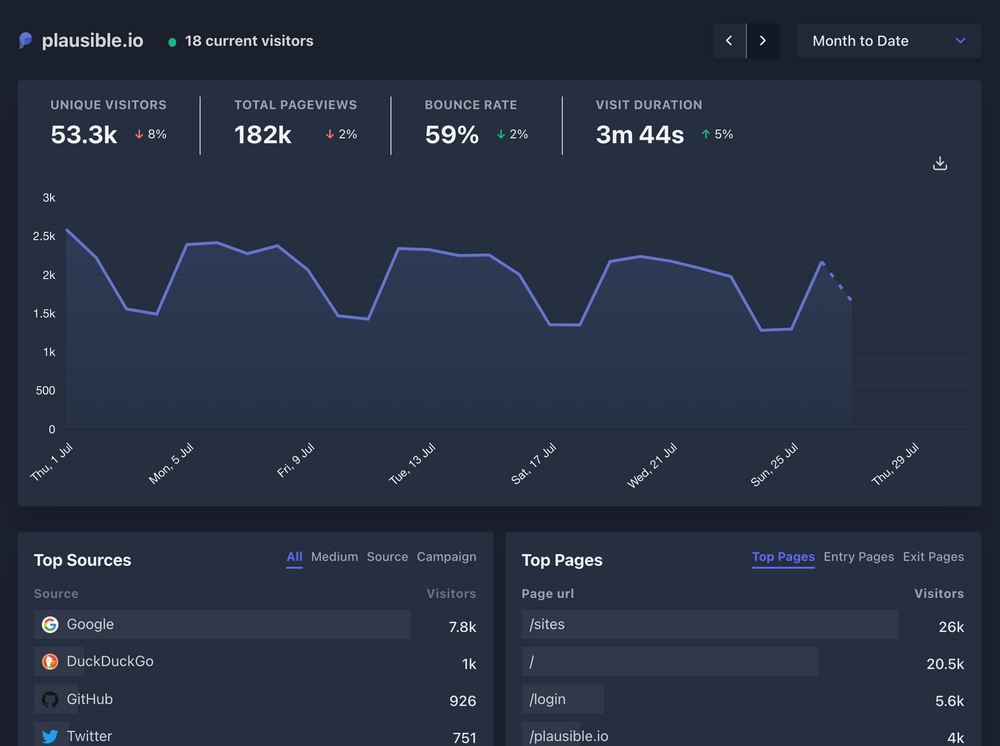Switch to the Entry Pages tab
The width and height of the screenshot is (1000, 746).
(x=858, y=557)
